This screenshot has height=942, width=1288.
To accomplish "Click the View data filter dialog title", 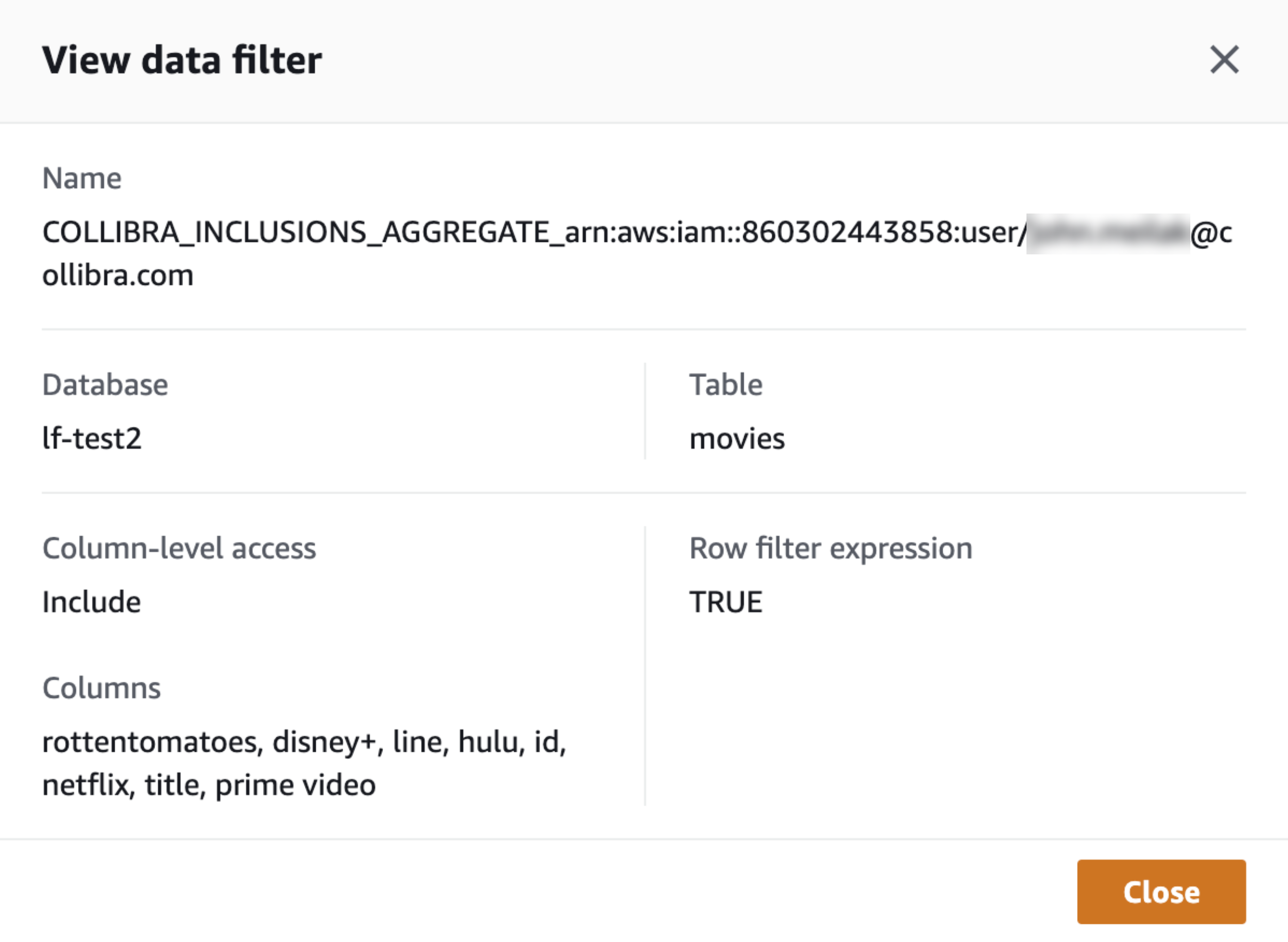I will click(182, 59).
